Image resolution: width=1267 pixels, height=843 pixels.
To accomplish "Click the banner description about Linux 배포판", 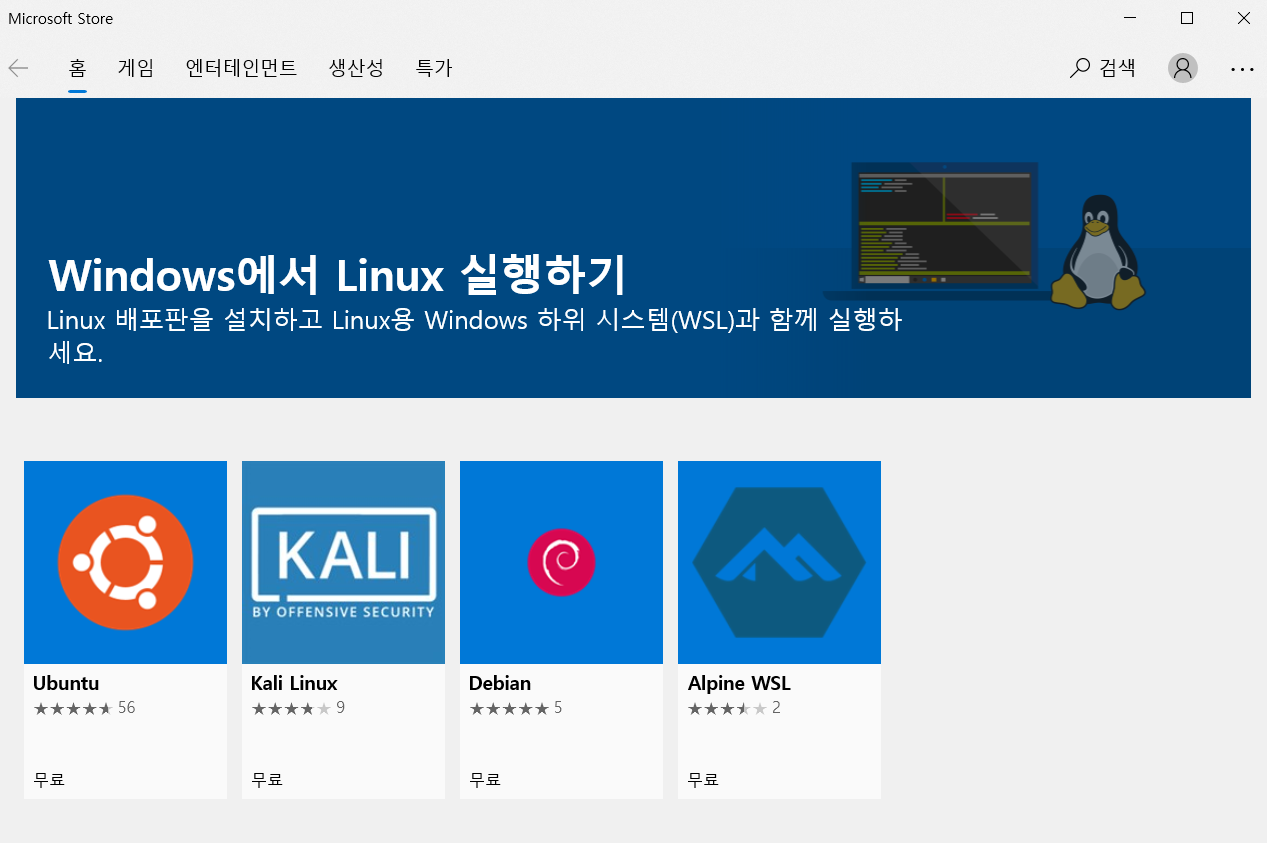I will click(475, 336).
